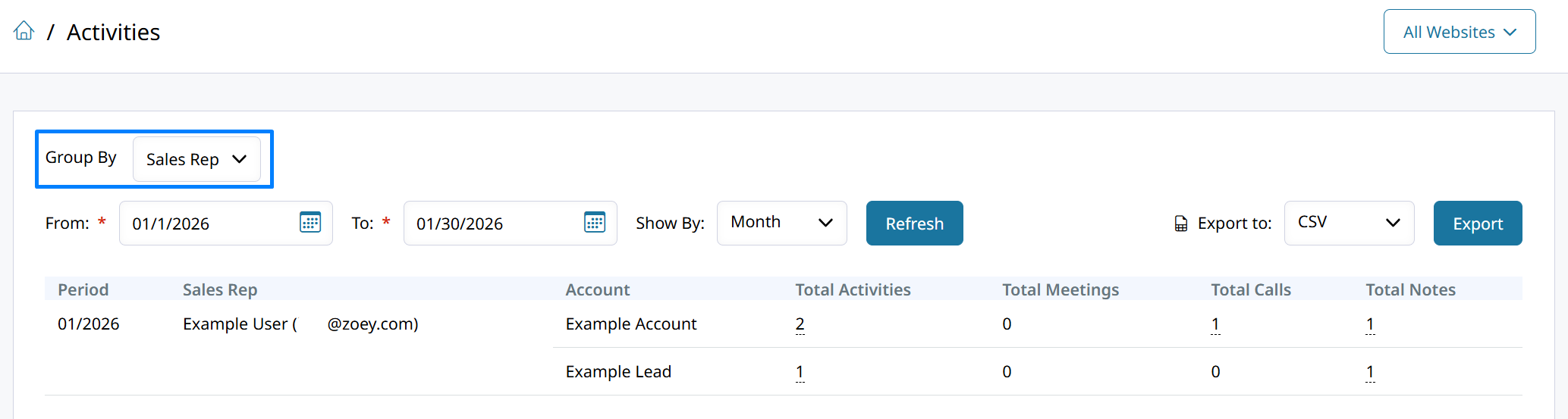Click the Sales Rep column header
The image size is (1568, 419).
click(x=220, y=289)
